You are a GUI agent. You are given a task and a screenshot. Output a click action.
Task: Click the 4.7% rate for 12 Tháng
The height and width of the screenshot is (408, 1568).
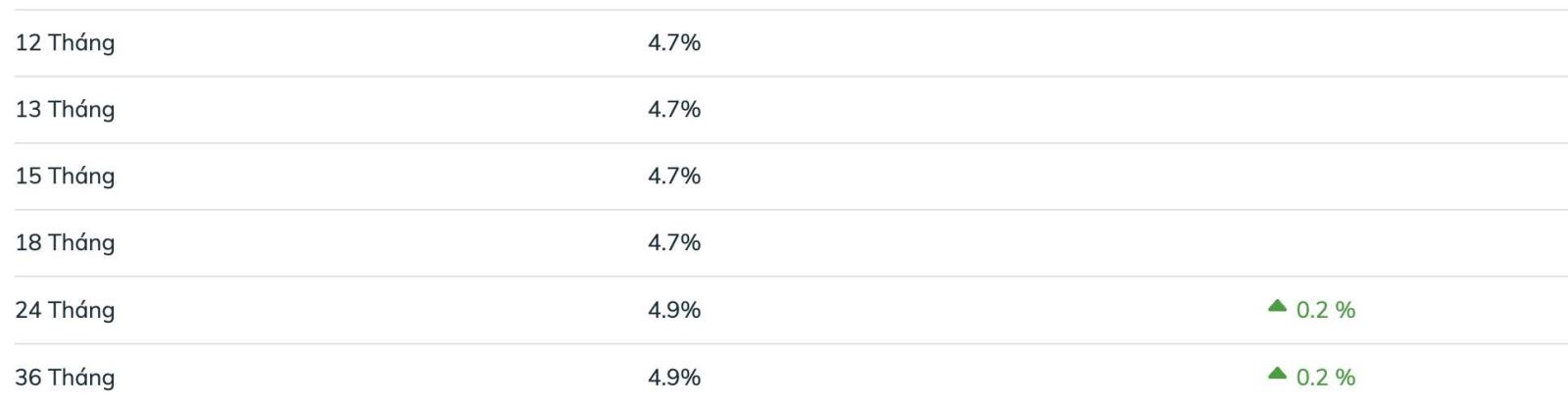[x=674, y=43]
